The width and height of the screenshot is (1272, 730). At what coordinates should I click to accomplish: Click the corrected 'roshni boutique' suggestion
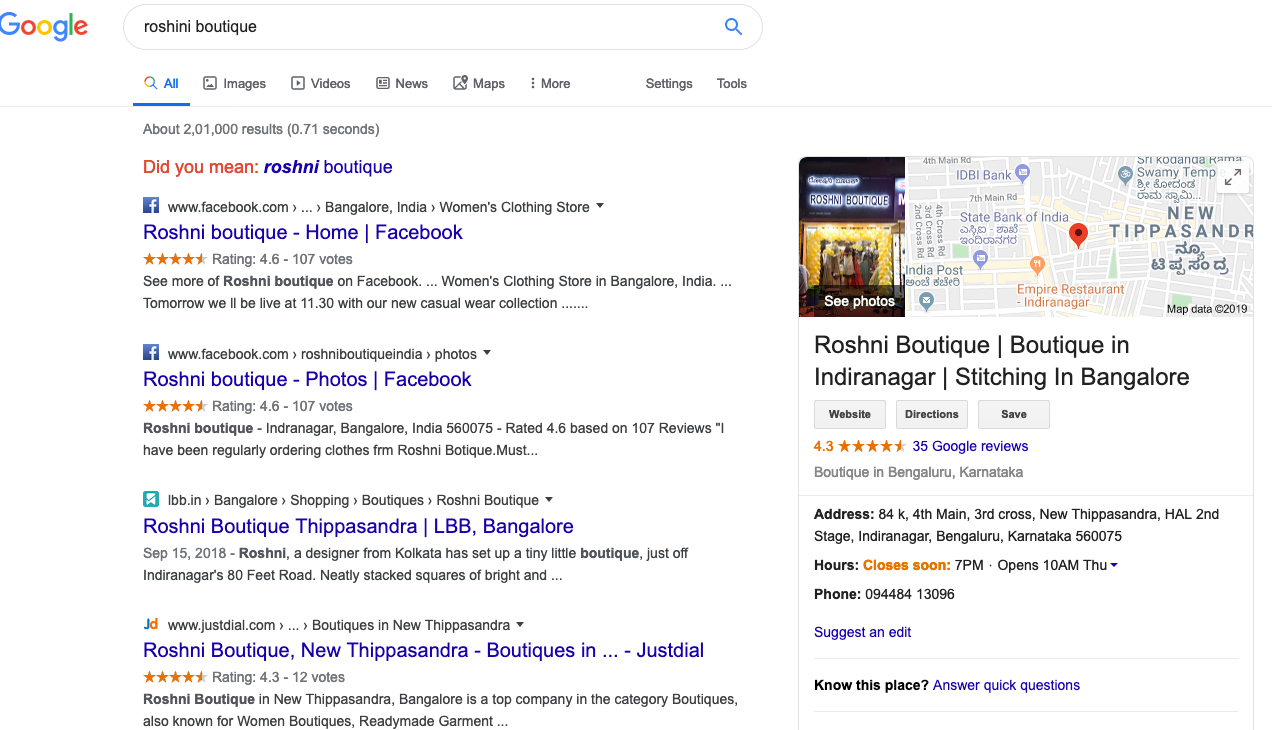[x=328, y=167]
